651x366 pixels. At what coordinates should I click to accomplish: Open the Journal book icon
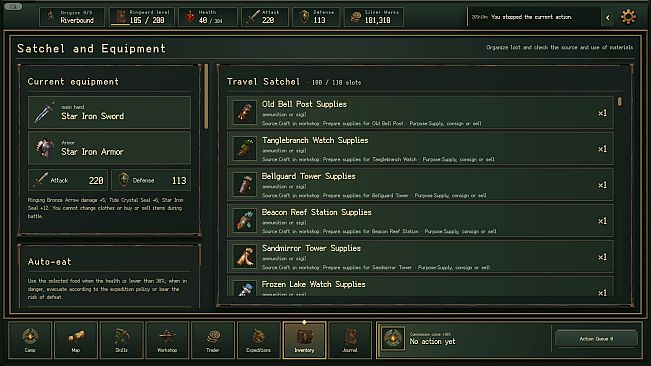pyautogui.click(x=350, y=340)
